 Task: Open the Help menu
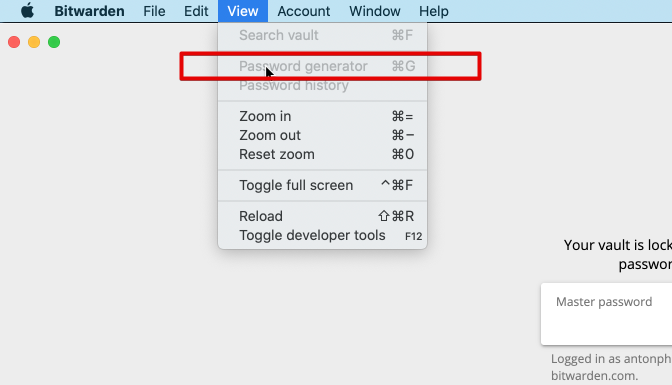click(434, 11)
